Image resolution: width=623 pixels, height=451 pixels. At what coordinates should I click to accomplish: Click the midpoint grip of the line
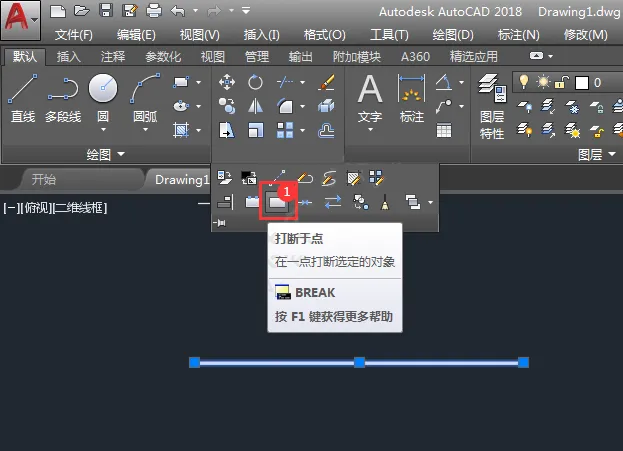click(359, 362)
